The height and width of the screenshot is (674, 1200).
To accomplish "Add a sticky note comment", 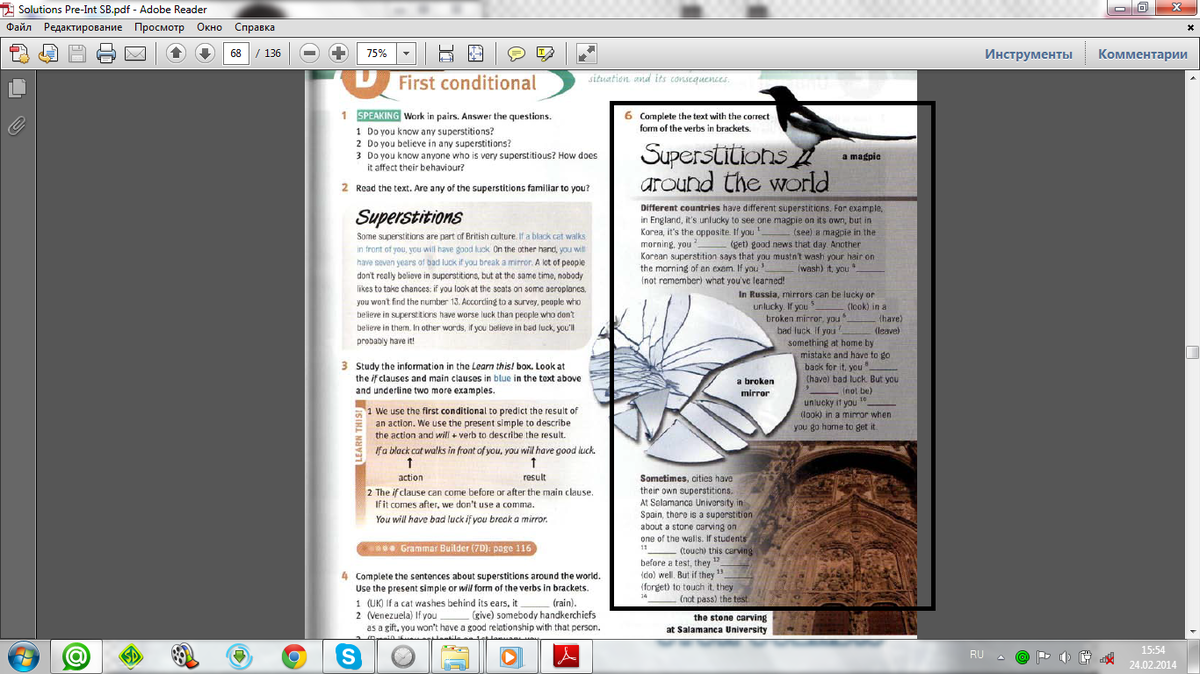I will 516,53.
